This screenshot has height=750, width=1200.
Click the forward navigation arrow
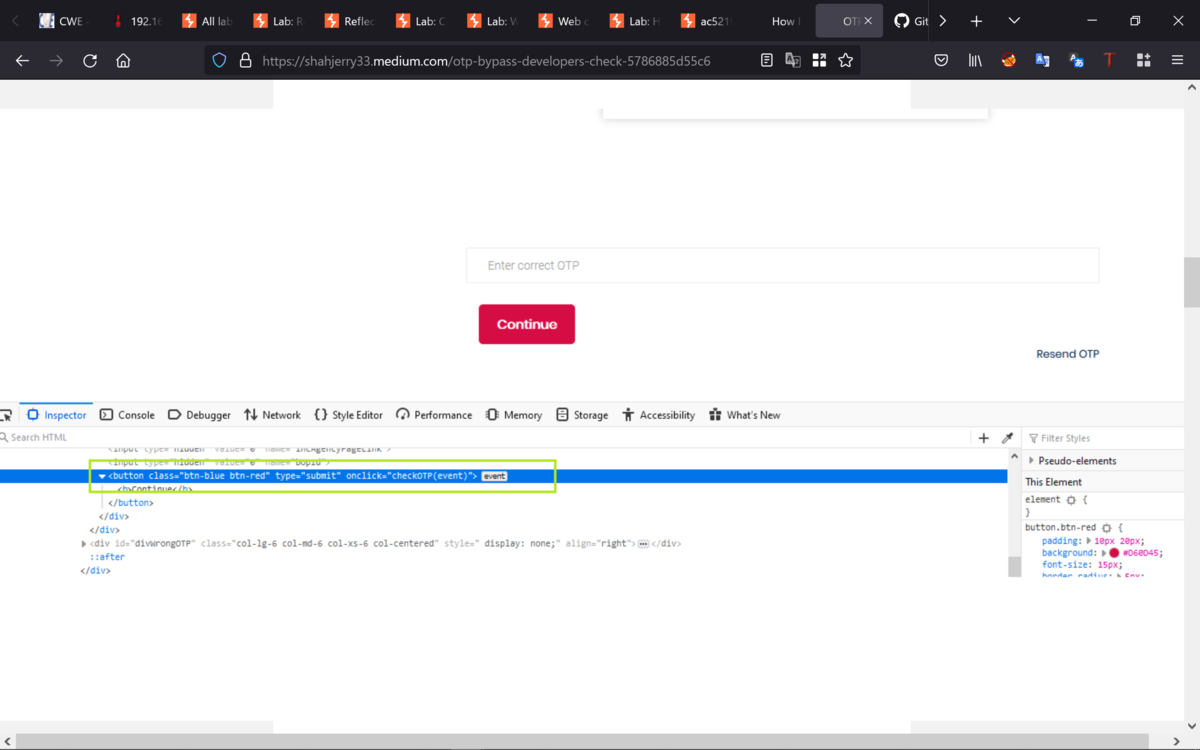56,61
